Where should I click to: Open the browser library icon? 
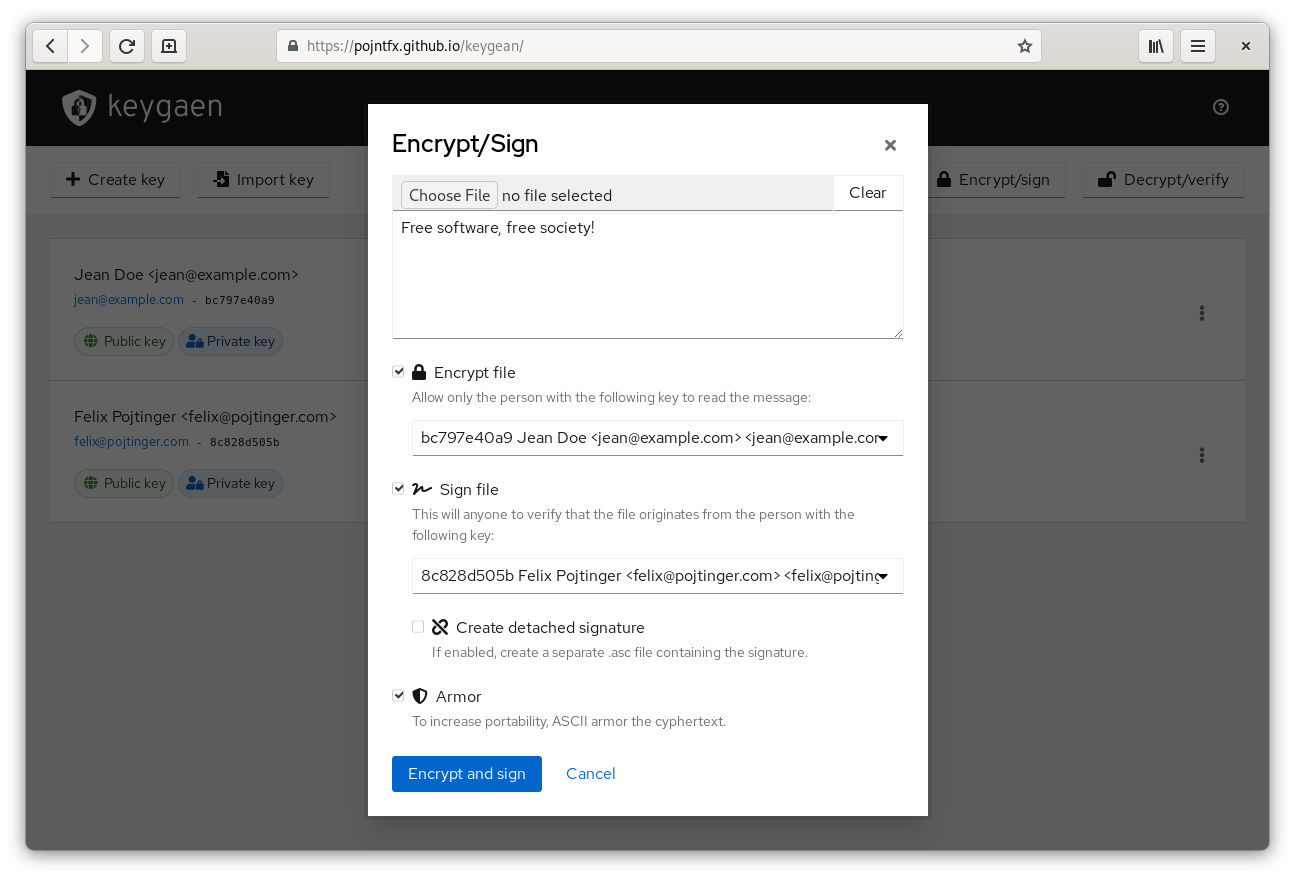tap(1156, 46)
